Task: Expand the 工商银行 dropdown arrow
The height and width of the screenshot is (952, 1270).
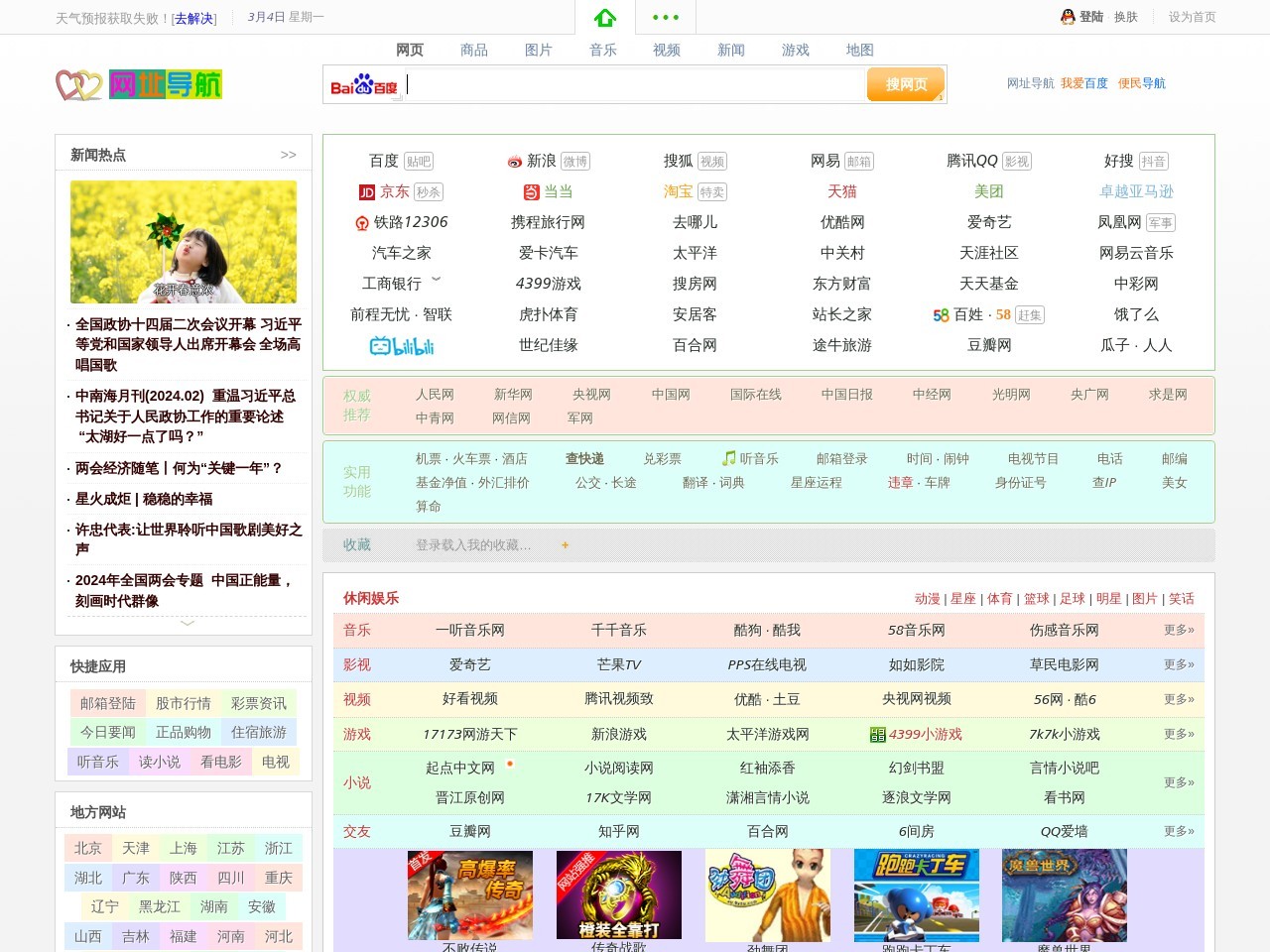Action: [437, 280]
